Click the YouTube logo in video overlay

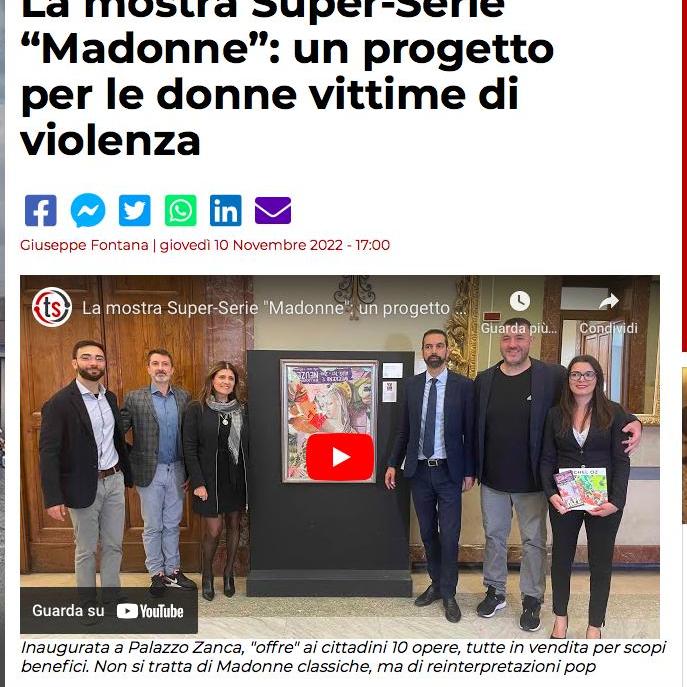150,611
